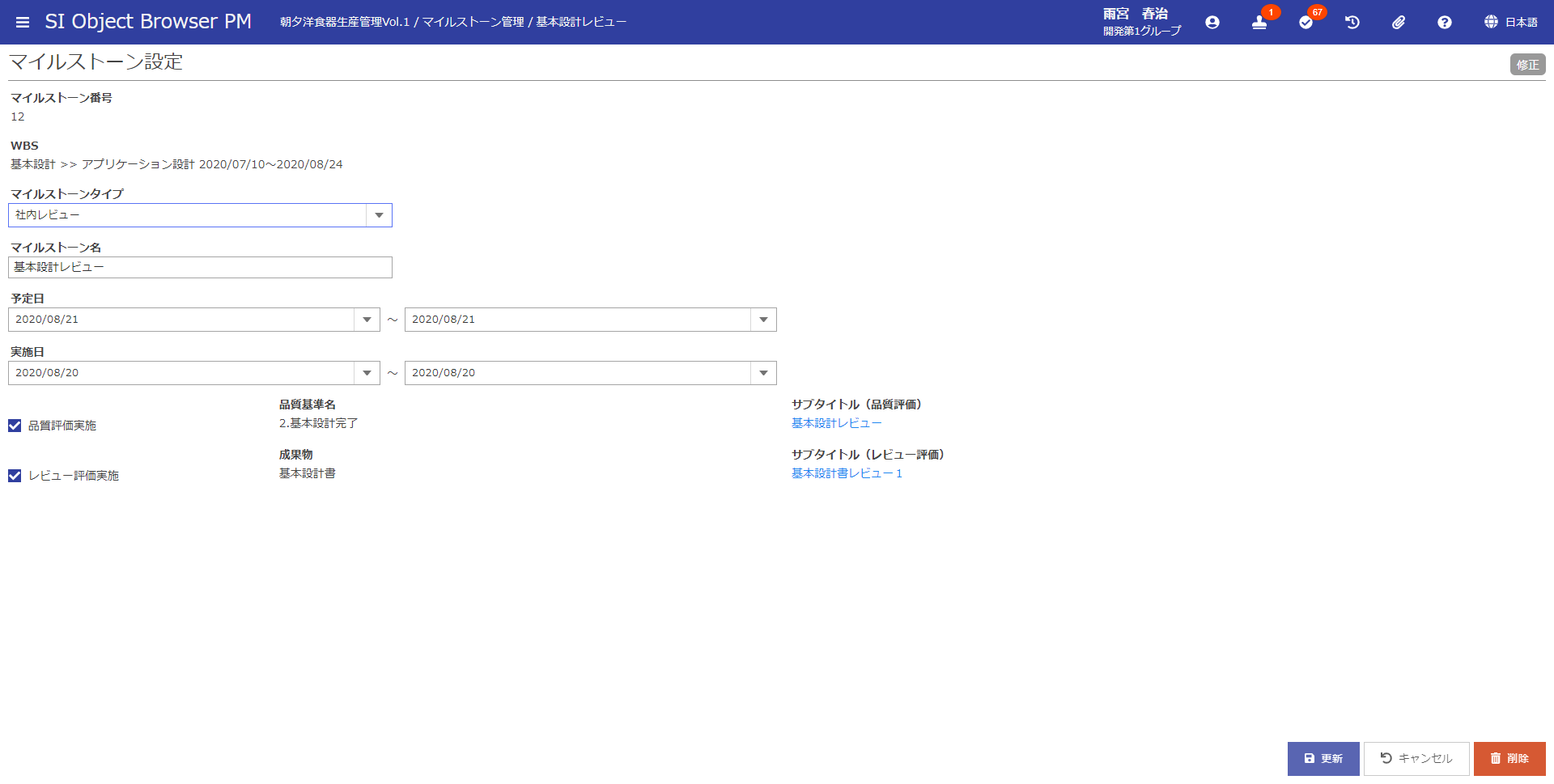This screenshot has width=1554, height=784.
Task: Open approval stamp notifications with badge 1
Action: point(1259,22)
